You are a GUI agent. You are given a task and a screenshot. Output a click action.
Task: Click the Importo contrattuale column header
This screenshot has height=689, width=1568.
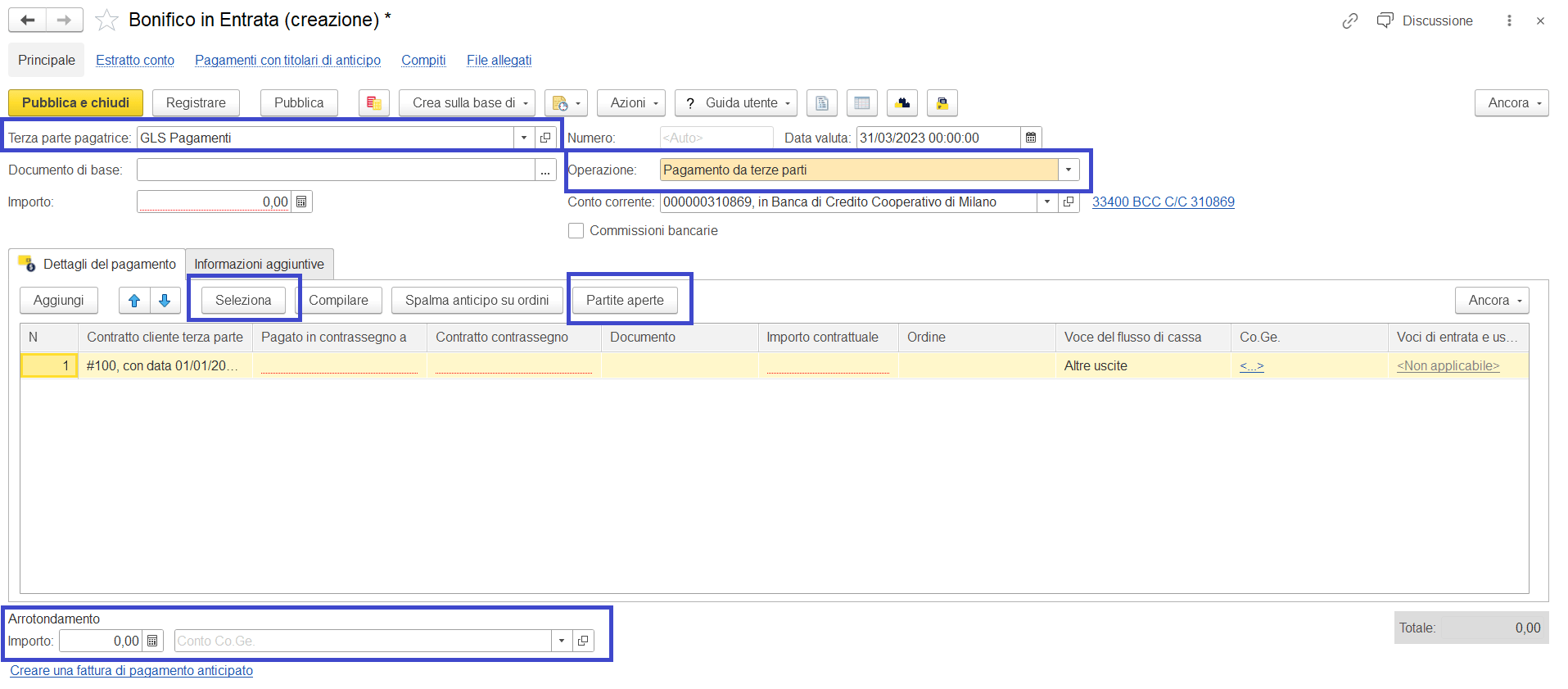point(828,338)
